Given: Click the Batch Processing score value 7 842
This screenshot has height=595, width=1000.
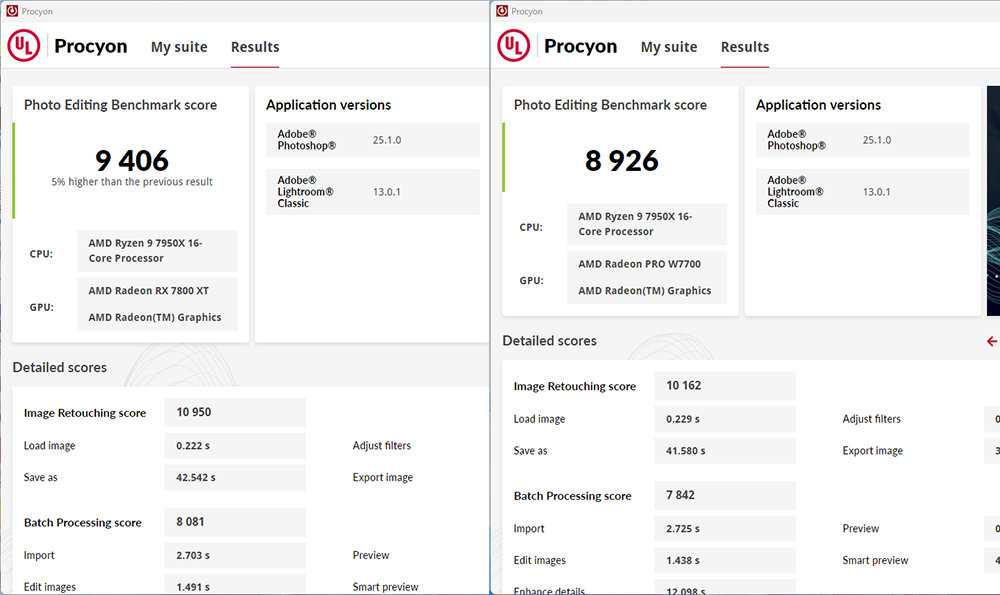Looking at the screenshot, I should pyautogui.click(x=680, y=495).
